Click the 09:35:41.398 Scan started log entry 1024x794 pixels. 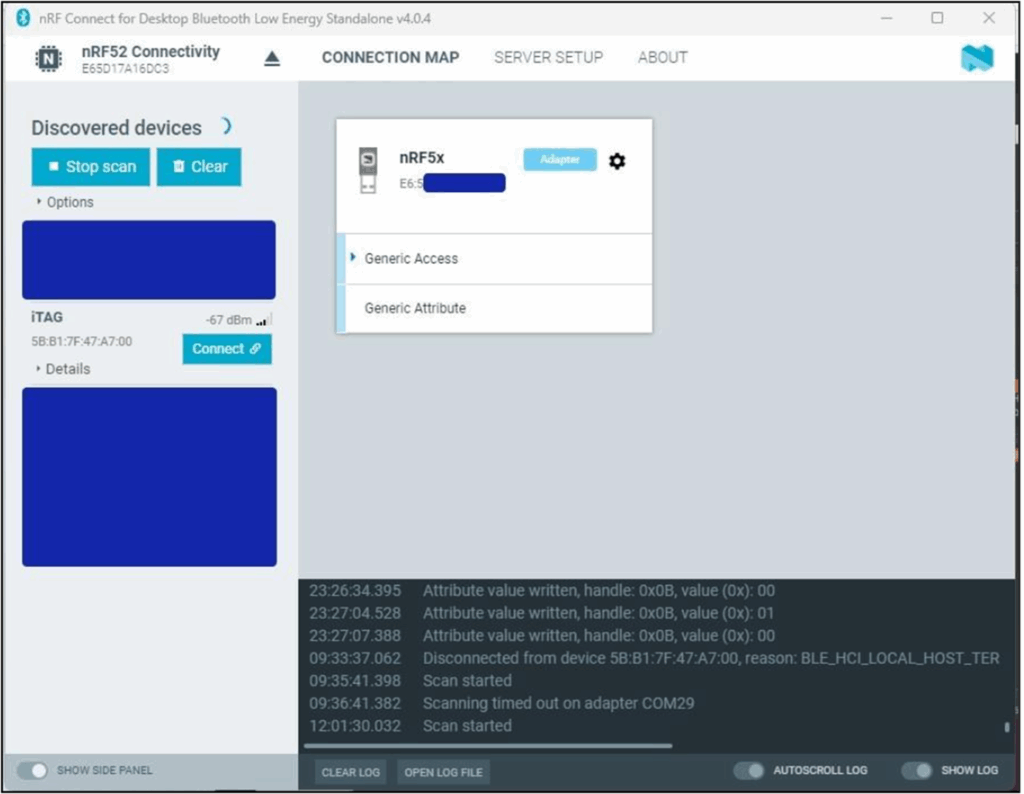(x=411, y=680)
